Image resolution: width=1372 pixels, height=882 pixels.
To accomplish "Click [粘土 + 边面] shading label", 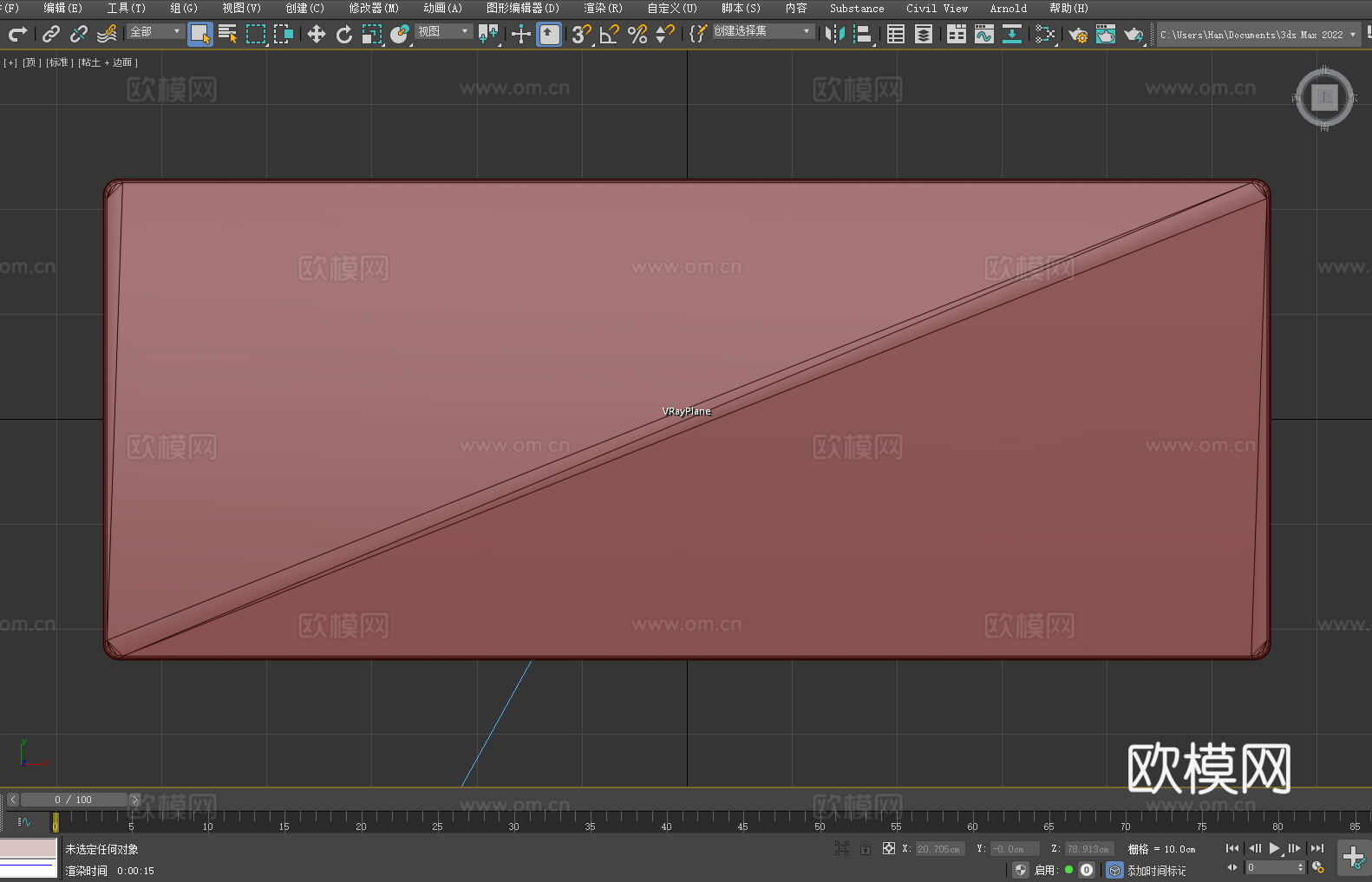I will pos(108,62).
